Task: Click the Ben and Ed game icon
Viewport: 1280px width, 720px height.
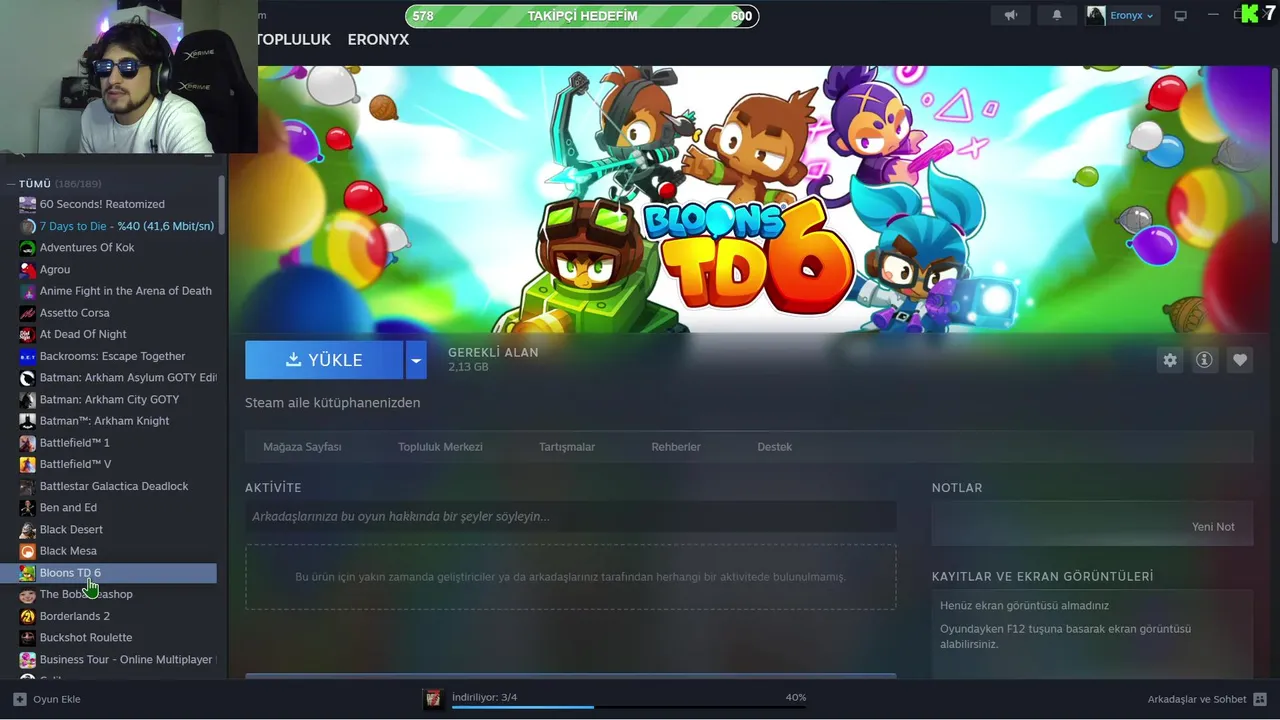Action: pos(28,507)
